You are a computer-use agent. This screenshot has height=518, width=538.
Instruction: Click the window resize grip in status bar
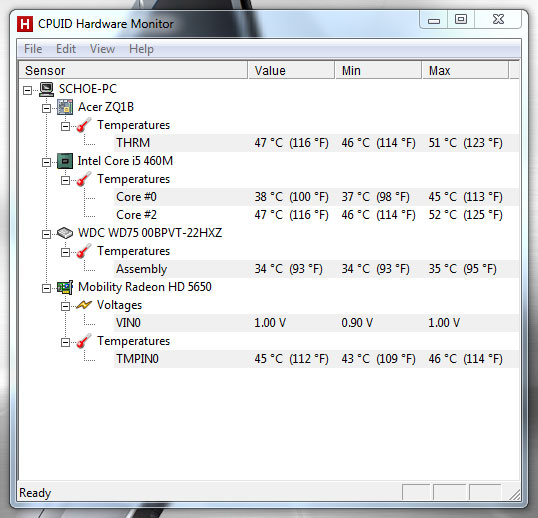point(514,494)
